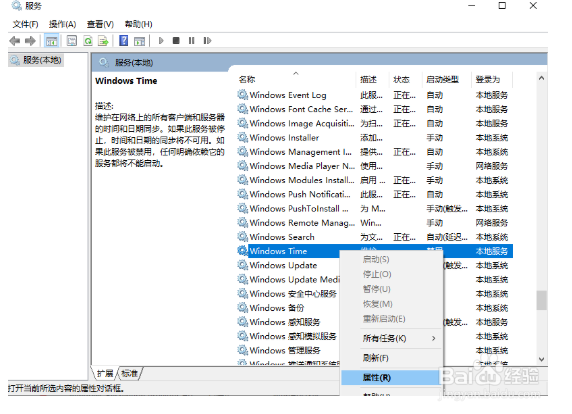Click the gear icon of Windows Time
This screenshot has height=414, width=572.
(x=243, y=251)
